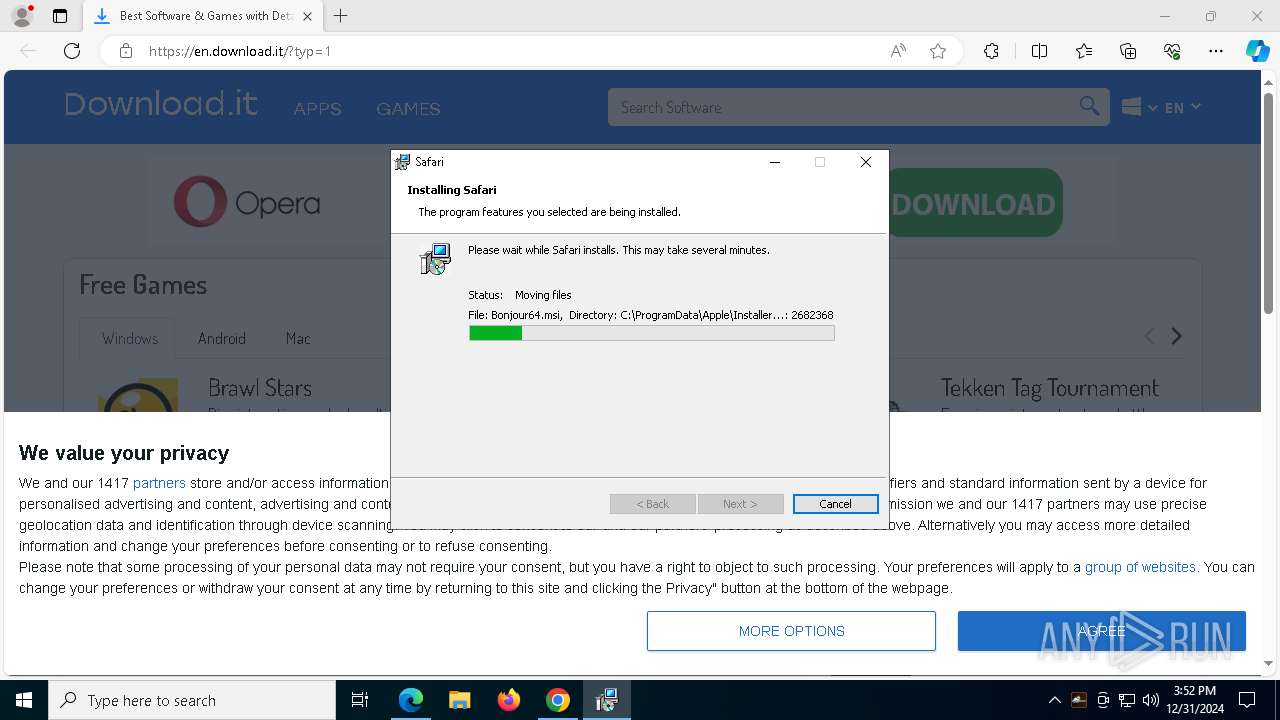
Task: Click MORE OPTIONS in privacy banner
Action: pyautogui.click(x=791, y=631)
